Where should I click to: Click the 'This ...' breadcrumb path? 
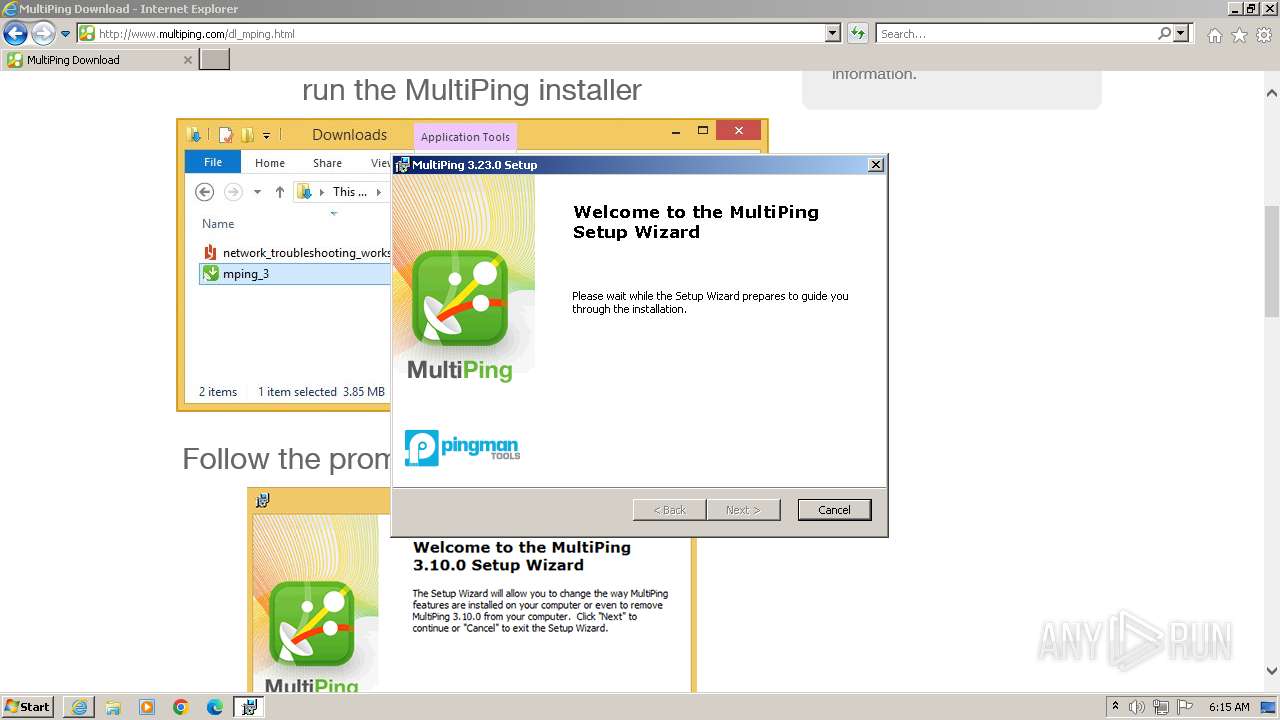coord(350,192)
